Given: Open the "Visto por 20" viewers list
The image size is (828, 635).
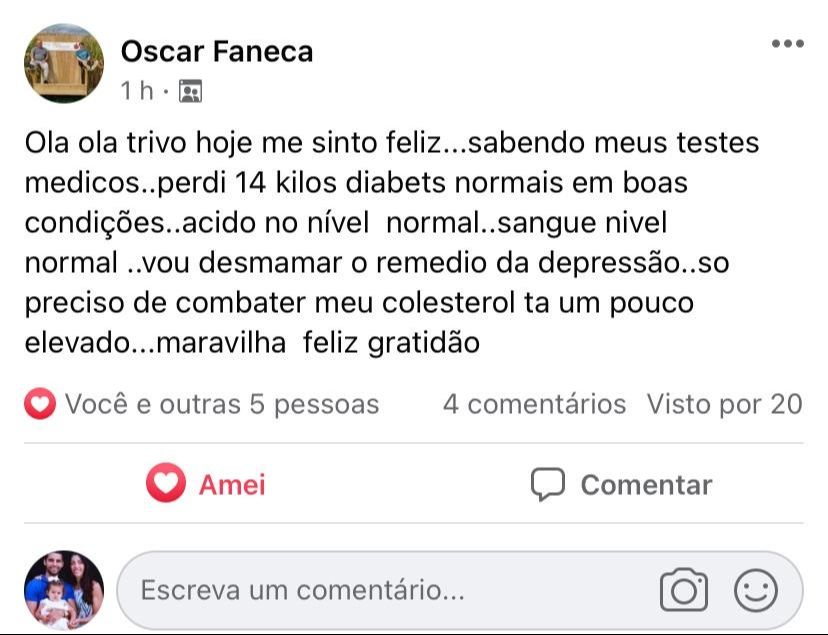Looking at the screenshot, I should point(724,405).
